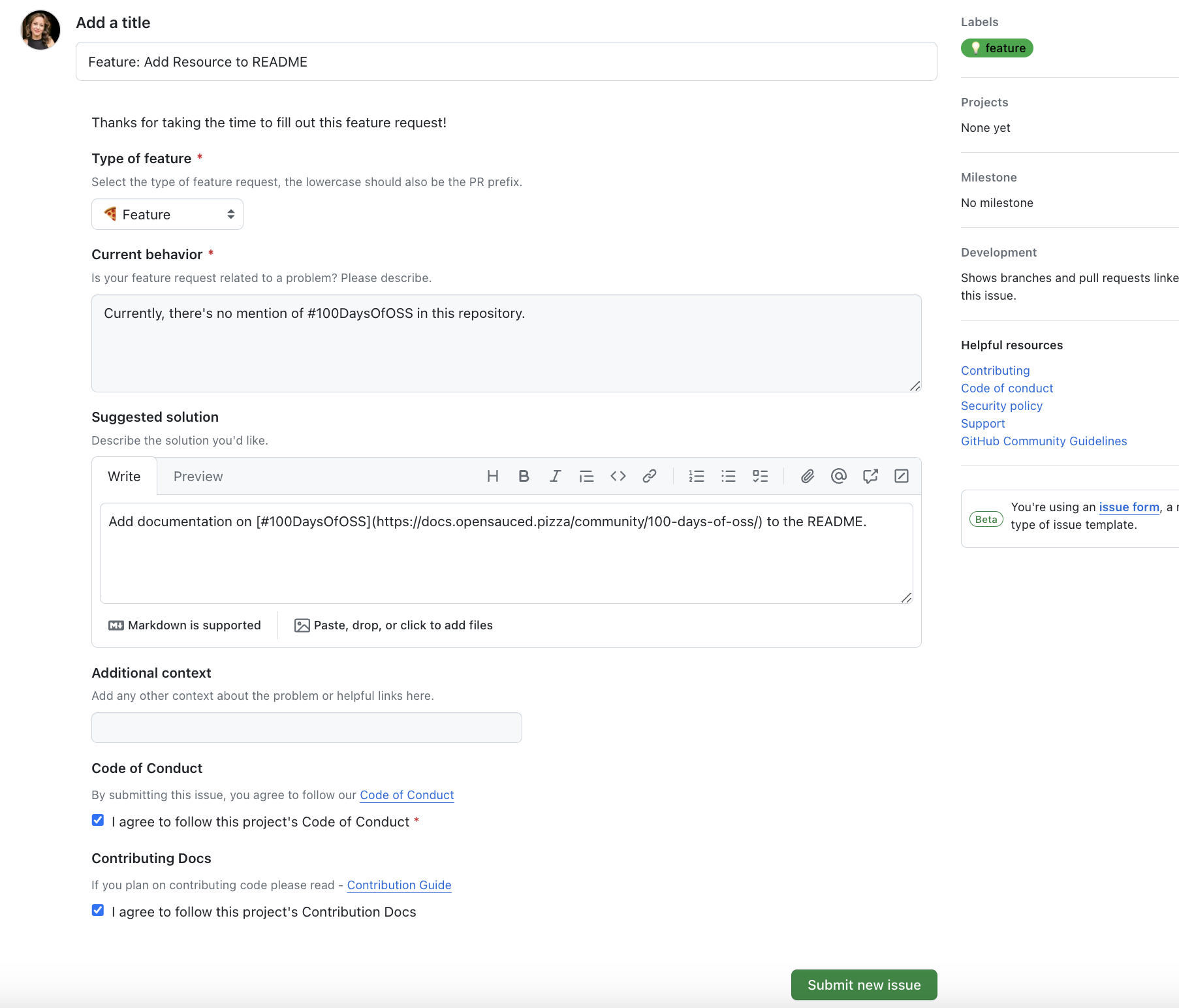Click inside the Additional context field

click(306, 727)
